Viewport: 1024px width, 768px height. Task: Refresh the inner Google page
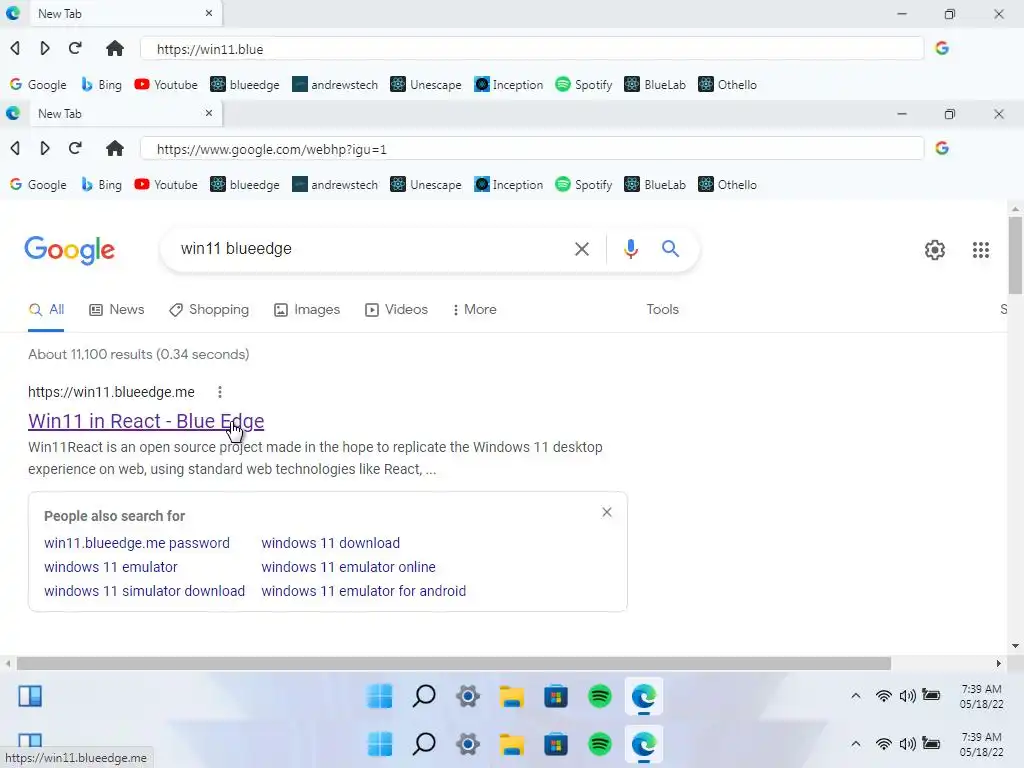pos(75,148)
